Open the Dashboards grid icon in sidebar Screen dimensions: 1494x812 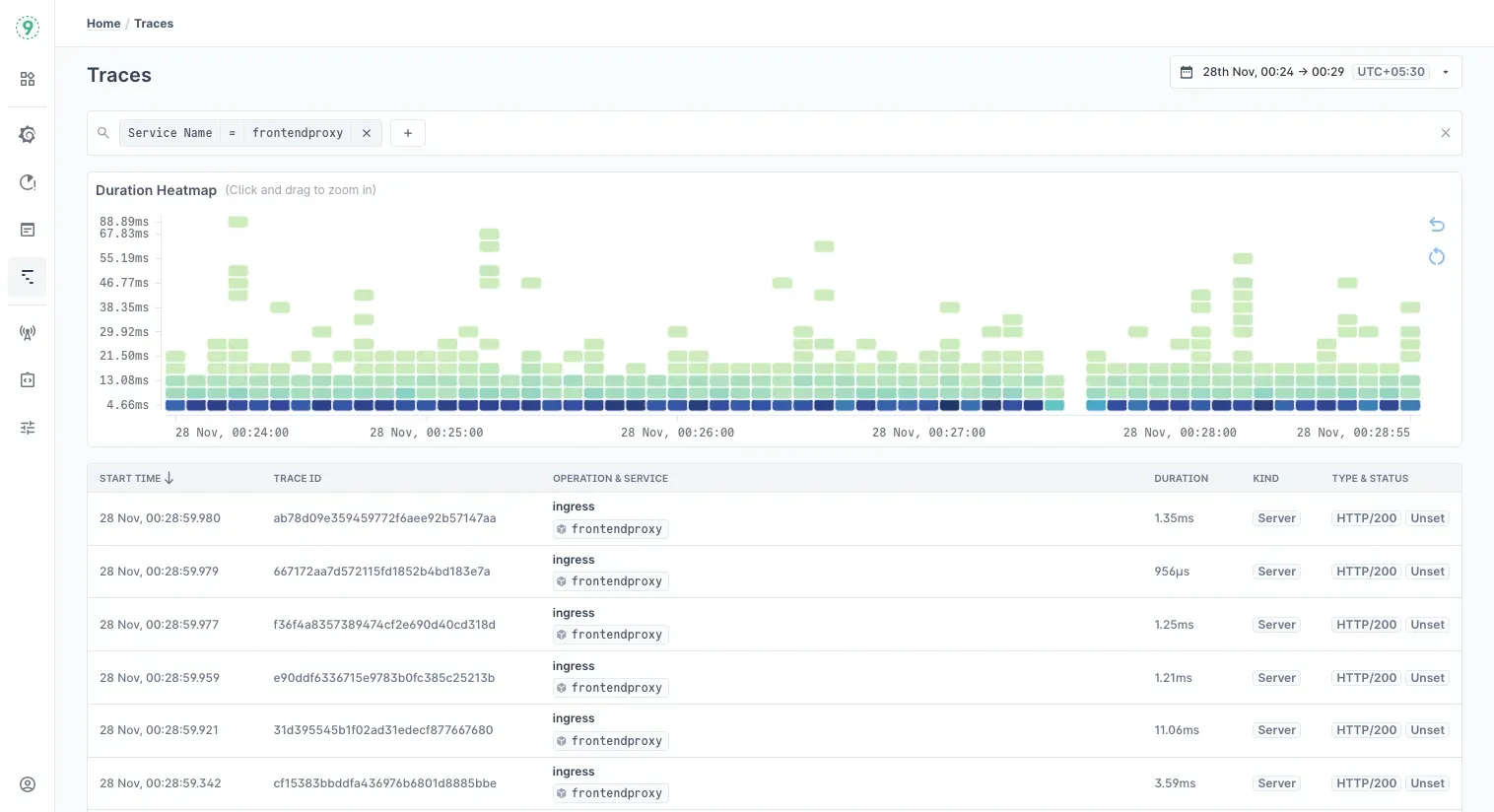(x=27, y=79)
